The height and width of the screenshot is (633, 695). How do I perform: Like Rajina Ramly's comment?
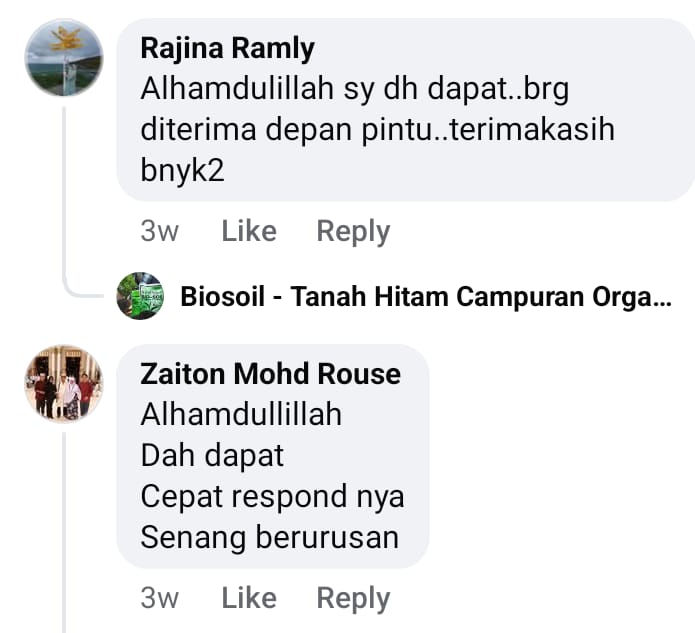[249, 232]
